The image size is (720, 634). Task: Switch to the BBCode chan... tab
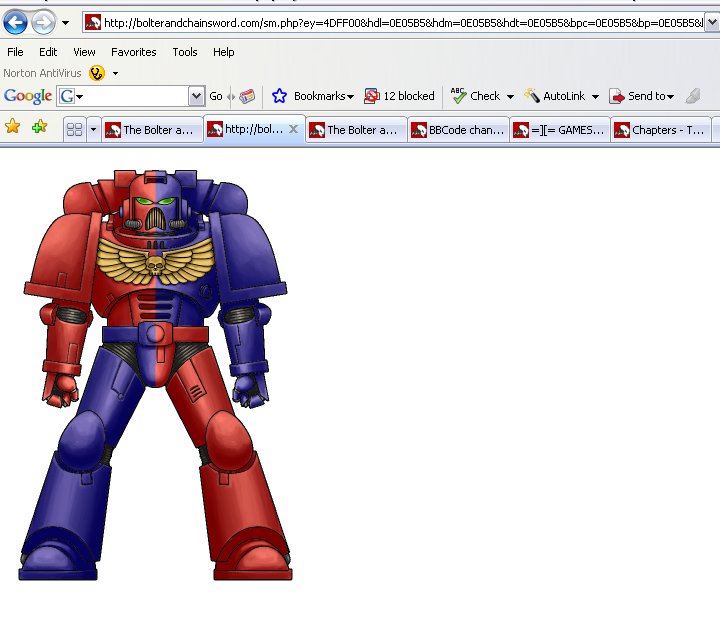click(458, 130)
